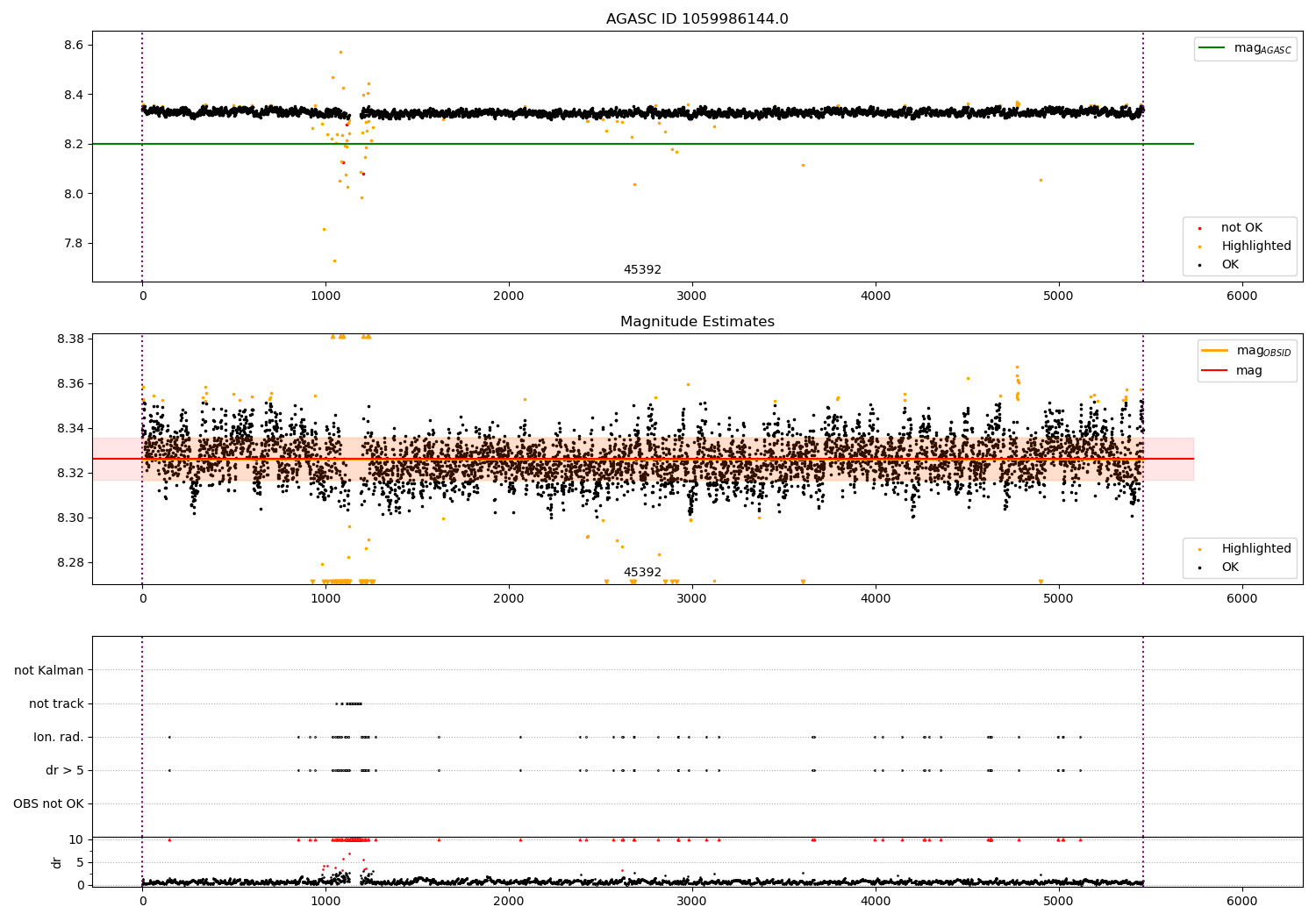Click the 45392 label in top plot

(x=642, y=270)
